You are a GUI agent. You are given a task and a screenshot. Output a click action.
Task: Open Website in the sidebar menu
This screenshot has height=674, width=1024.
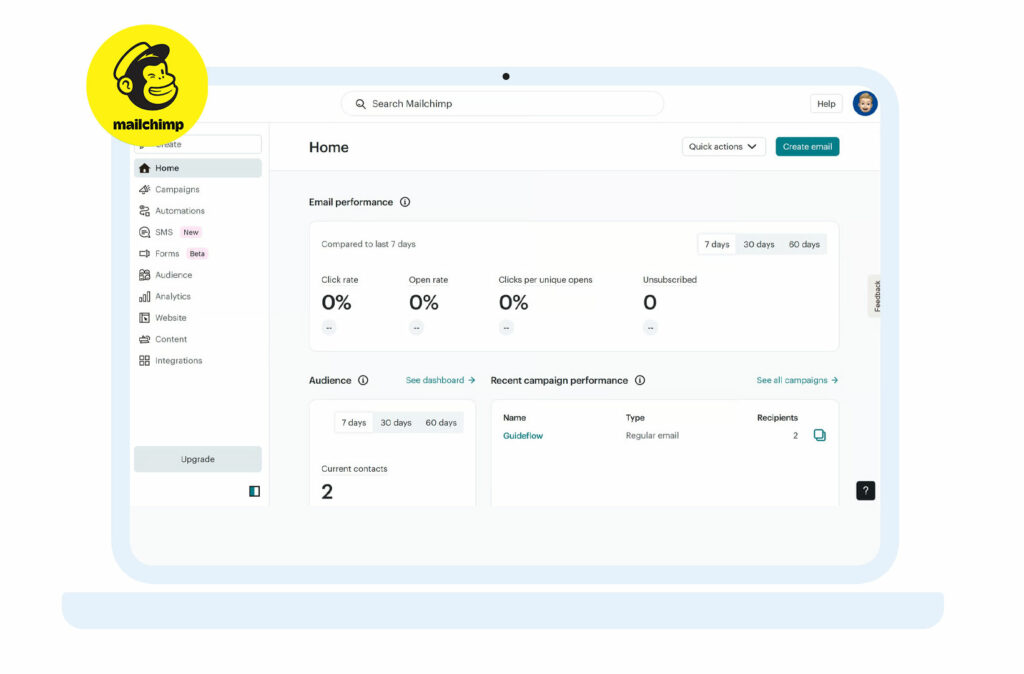point(198,318)
